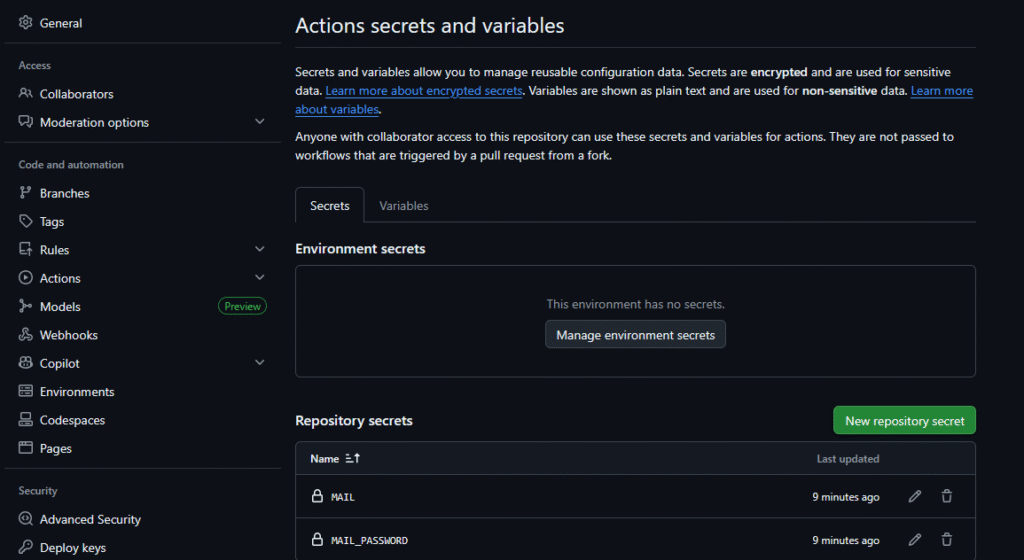Open Learn more about encrypted secrets link
This screenshot has height=560, width=1024.
(x=423, y=91)
